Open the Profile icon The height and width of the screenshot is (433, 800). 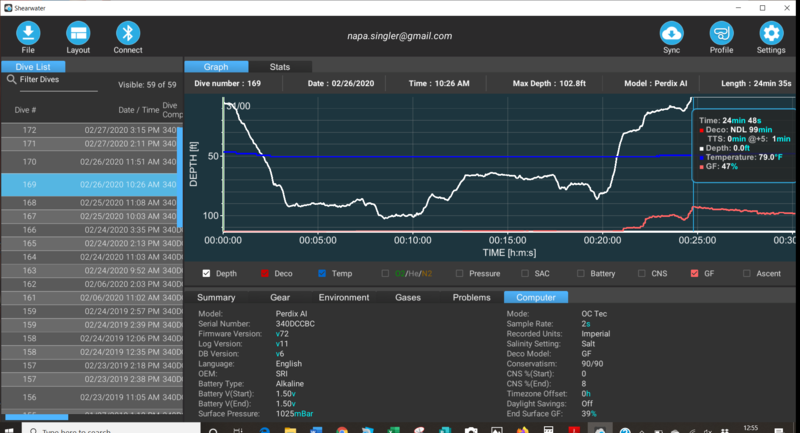[x=721, y=34]
